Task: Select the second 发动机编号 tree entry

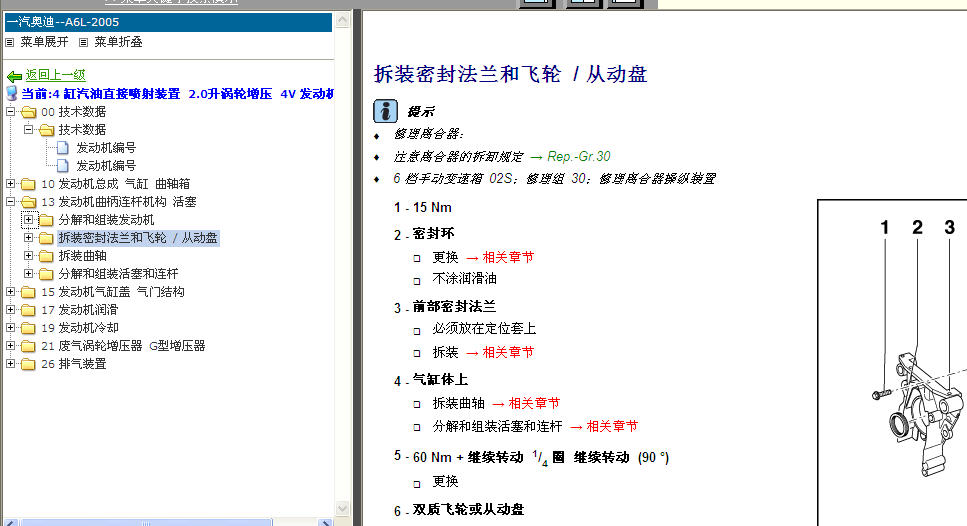Action: (106, 166)
